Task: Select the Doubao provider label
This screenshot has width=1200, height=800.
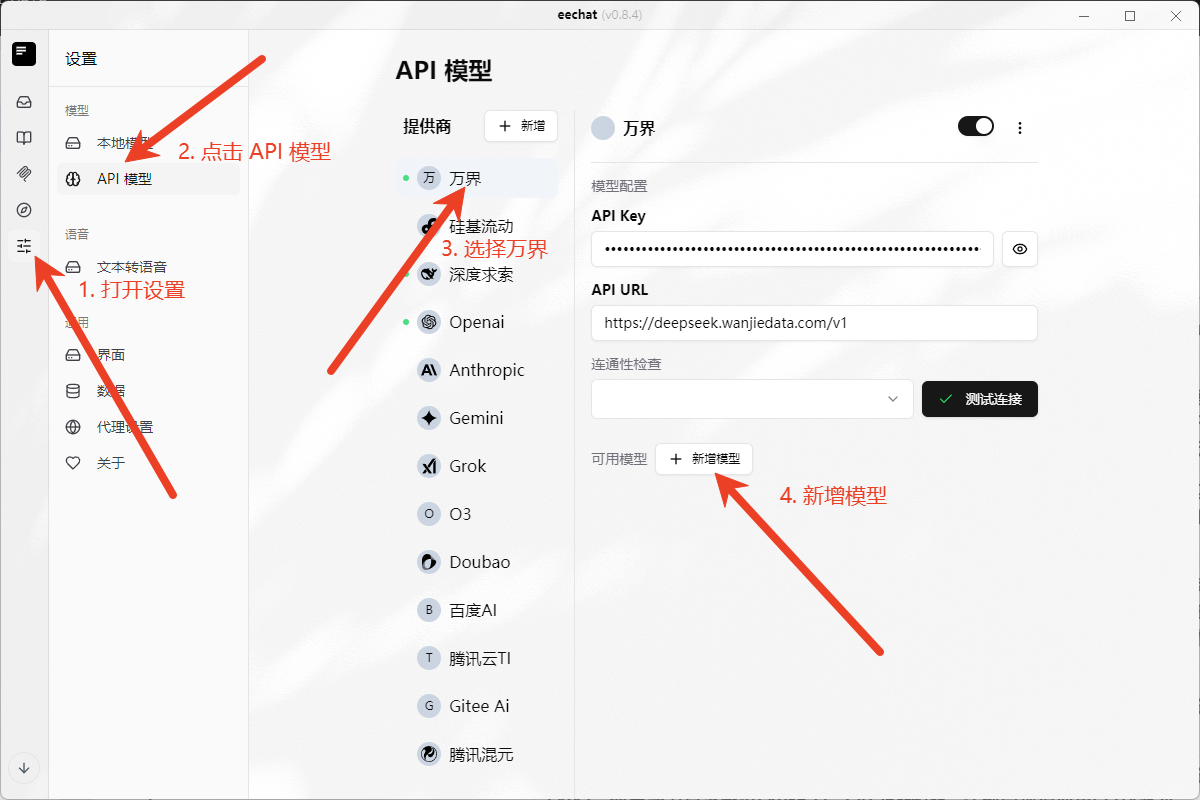Action: 480,562
